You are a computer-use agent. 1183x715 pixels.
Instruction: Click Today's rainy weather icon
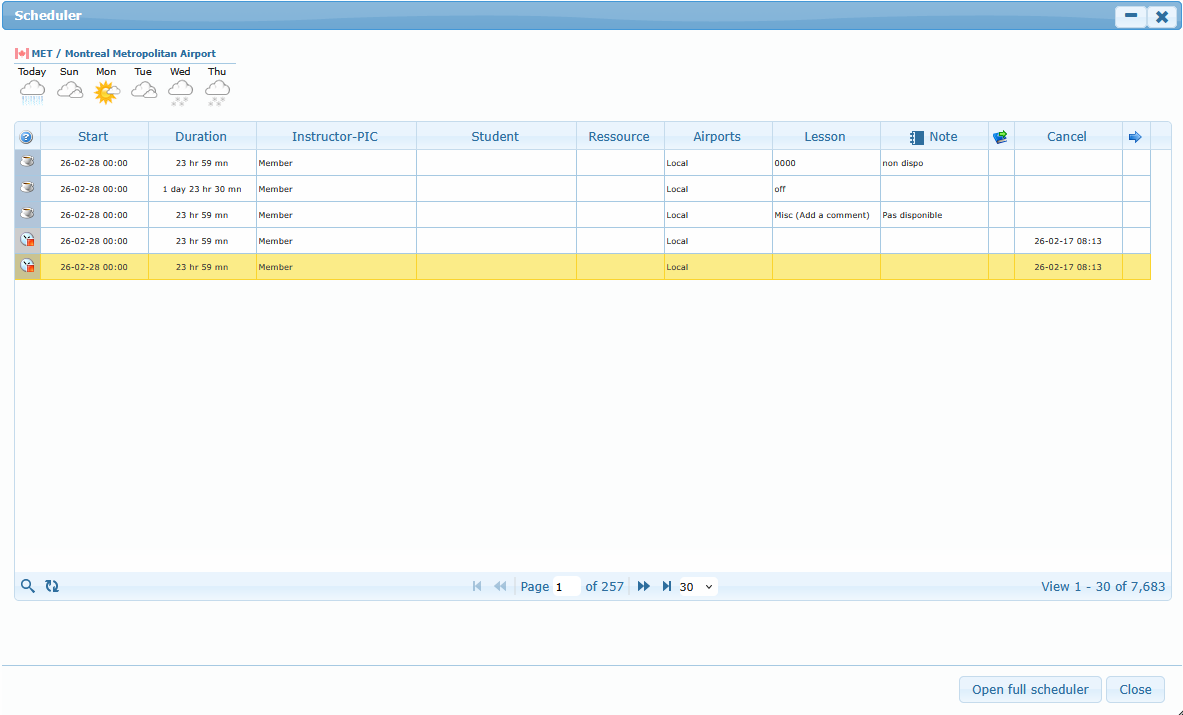click(32, 92)
